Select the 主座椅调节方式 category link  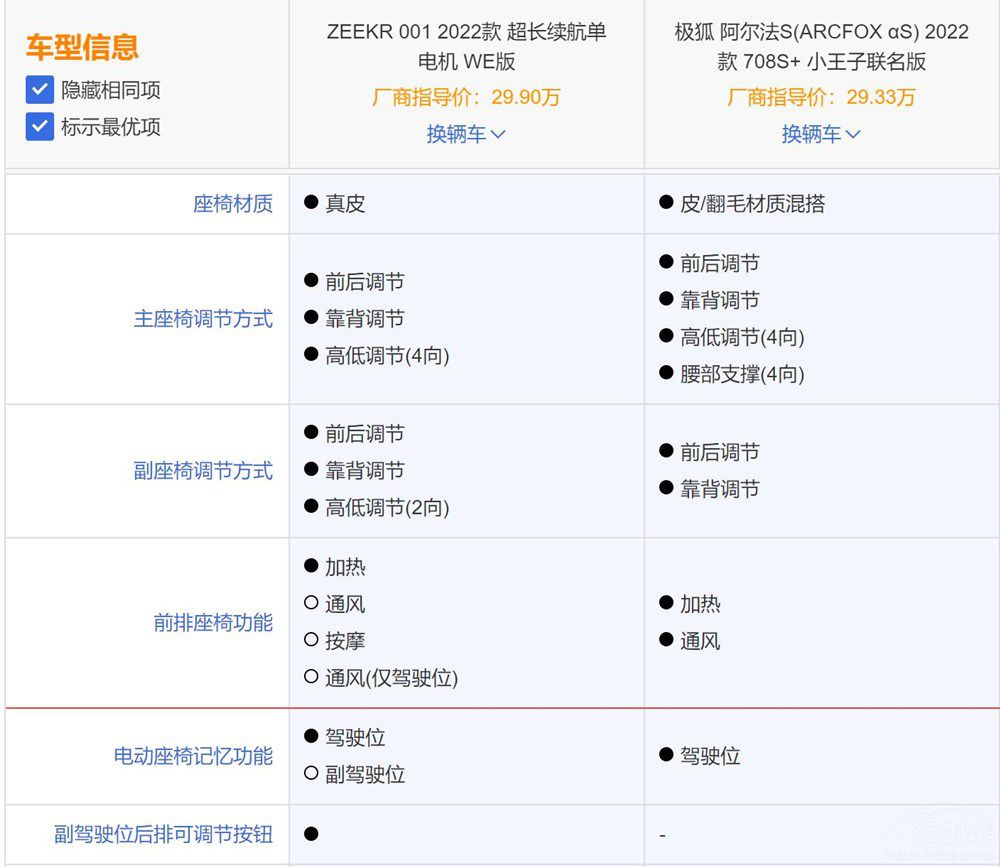click(201, 318)
